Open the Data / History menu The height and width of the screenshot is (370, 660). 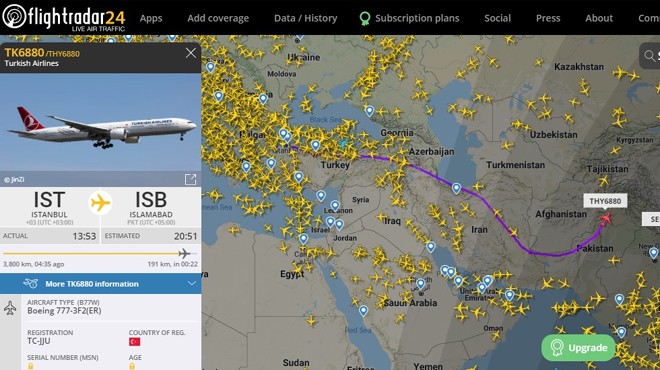pyautogui.click(x=306, y=18)
